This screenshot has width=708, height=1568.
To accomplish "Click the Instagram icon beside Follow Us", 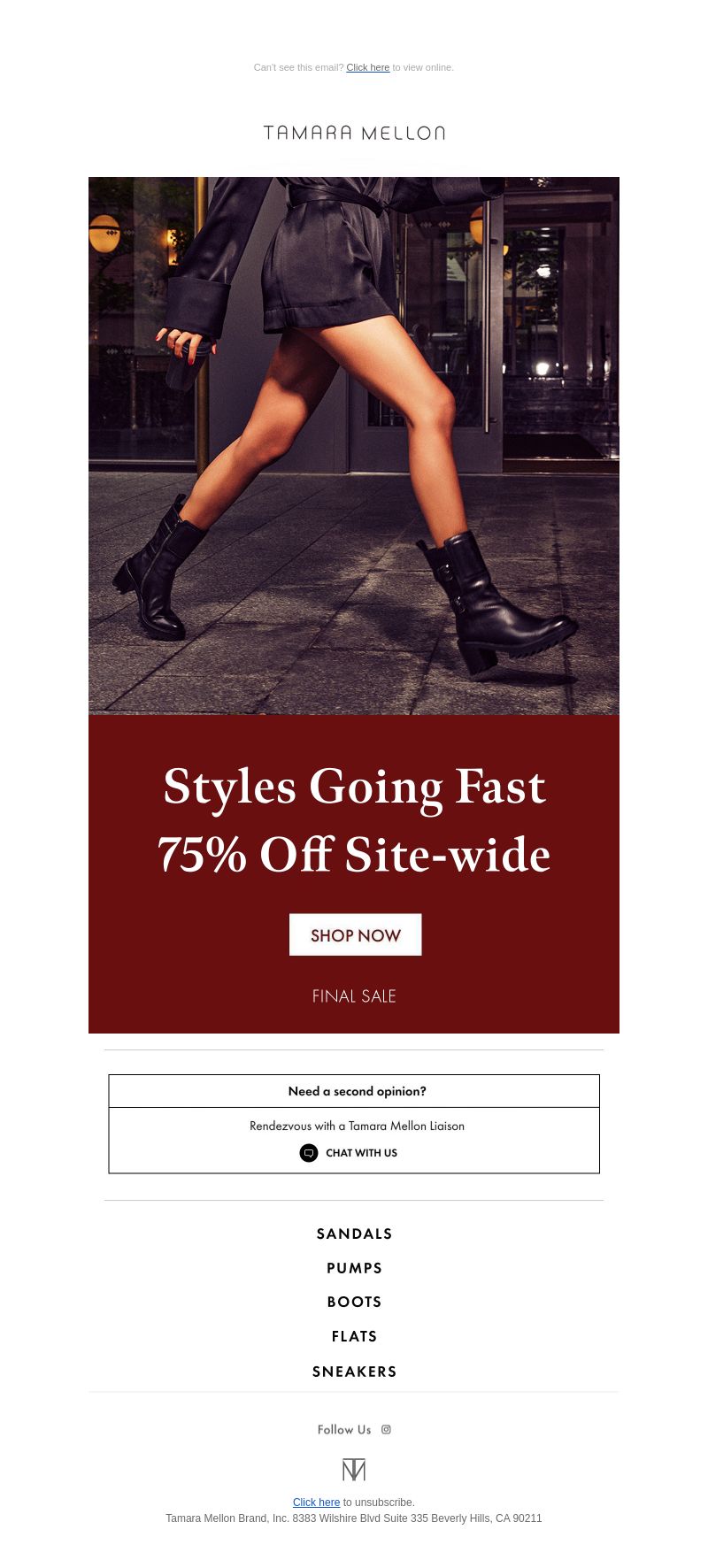I will tap(386, 1429).
